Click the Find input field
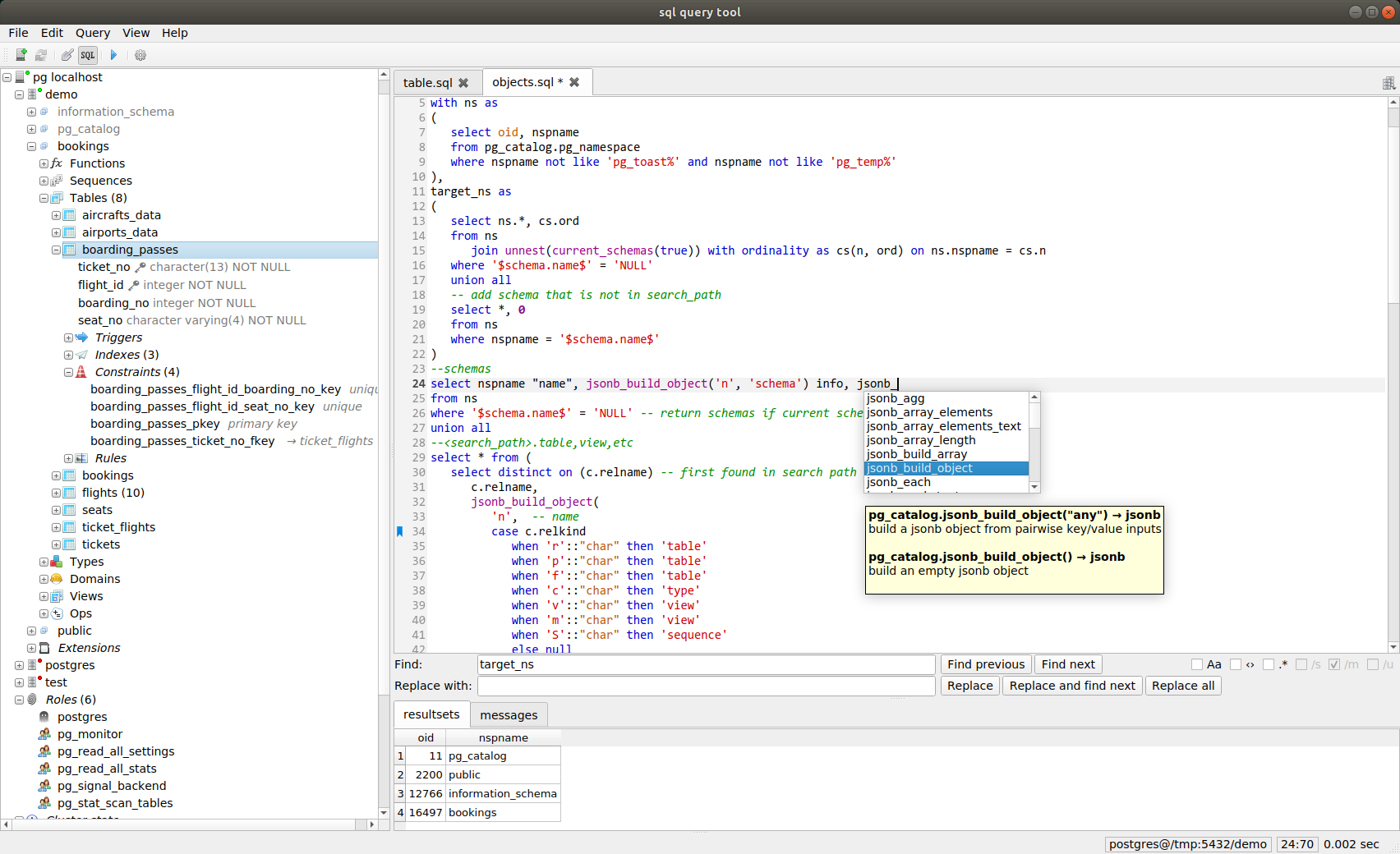Viewport: 1400px width, 854px height. click(x=707, y=664)
